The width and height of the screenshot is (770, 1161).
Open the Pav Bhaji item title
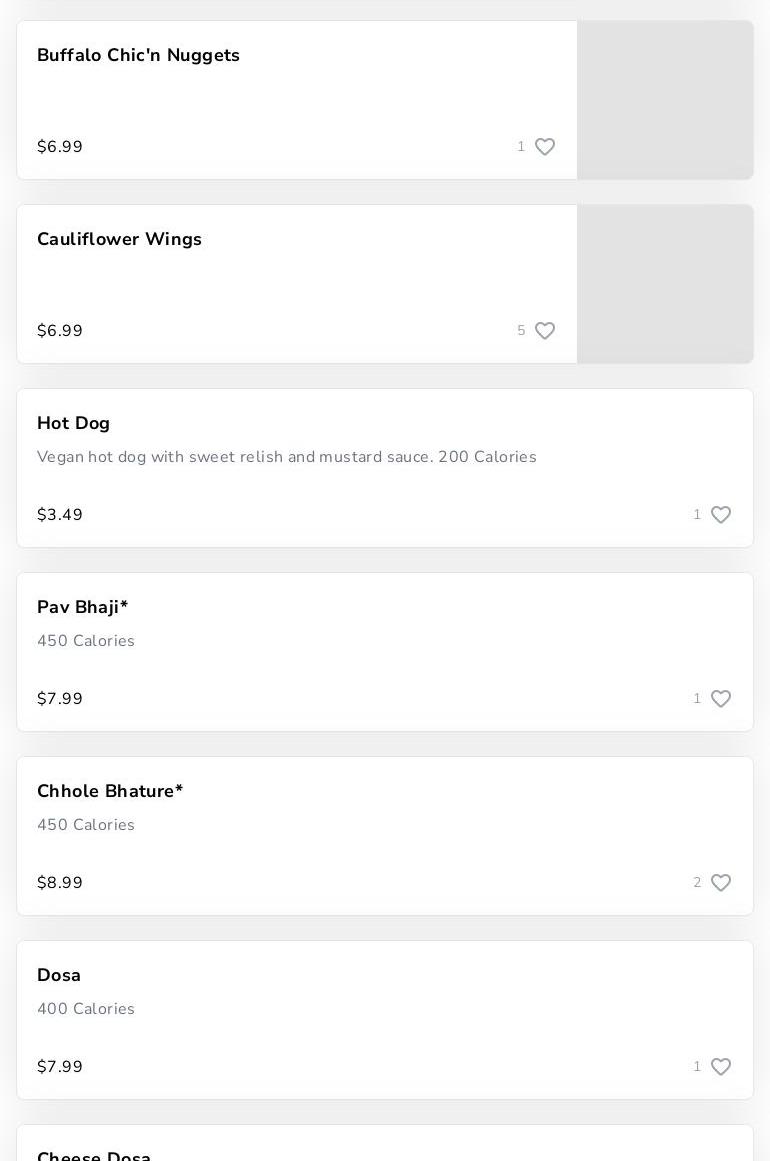pyautogui.click(x=82, y=608)
